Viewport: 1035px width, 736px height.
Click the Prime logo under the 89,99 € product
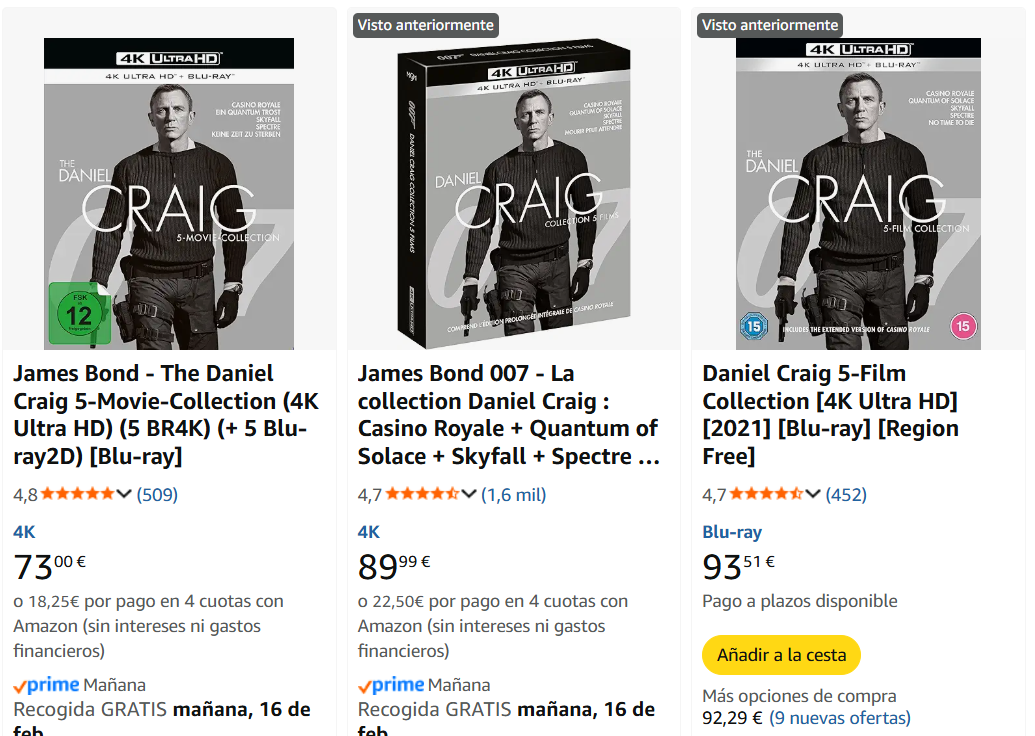coord(392,685)
